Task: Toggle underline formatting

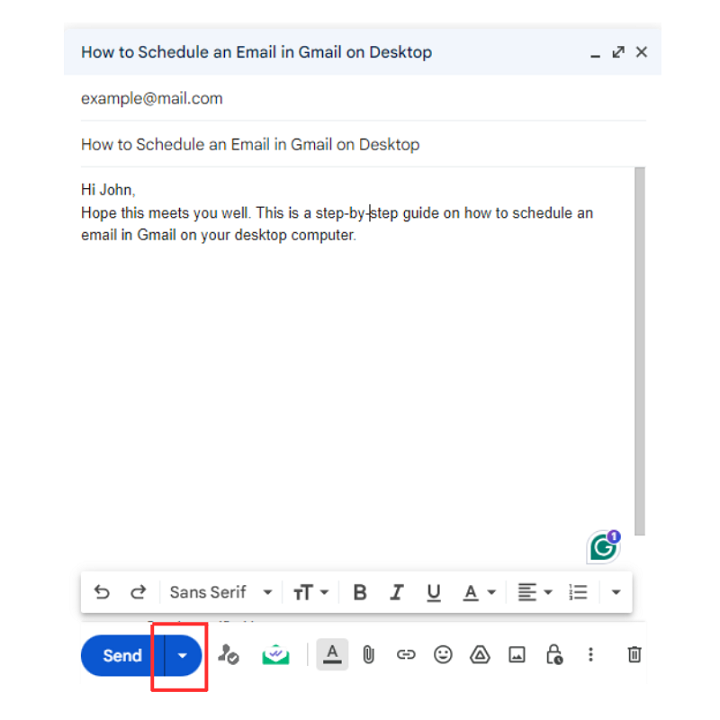Action: [x=433, y=592]
